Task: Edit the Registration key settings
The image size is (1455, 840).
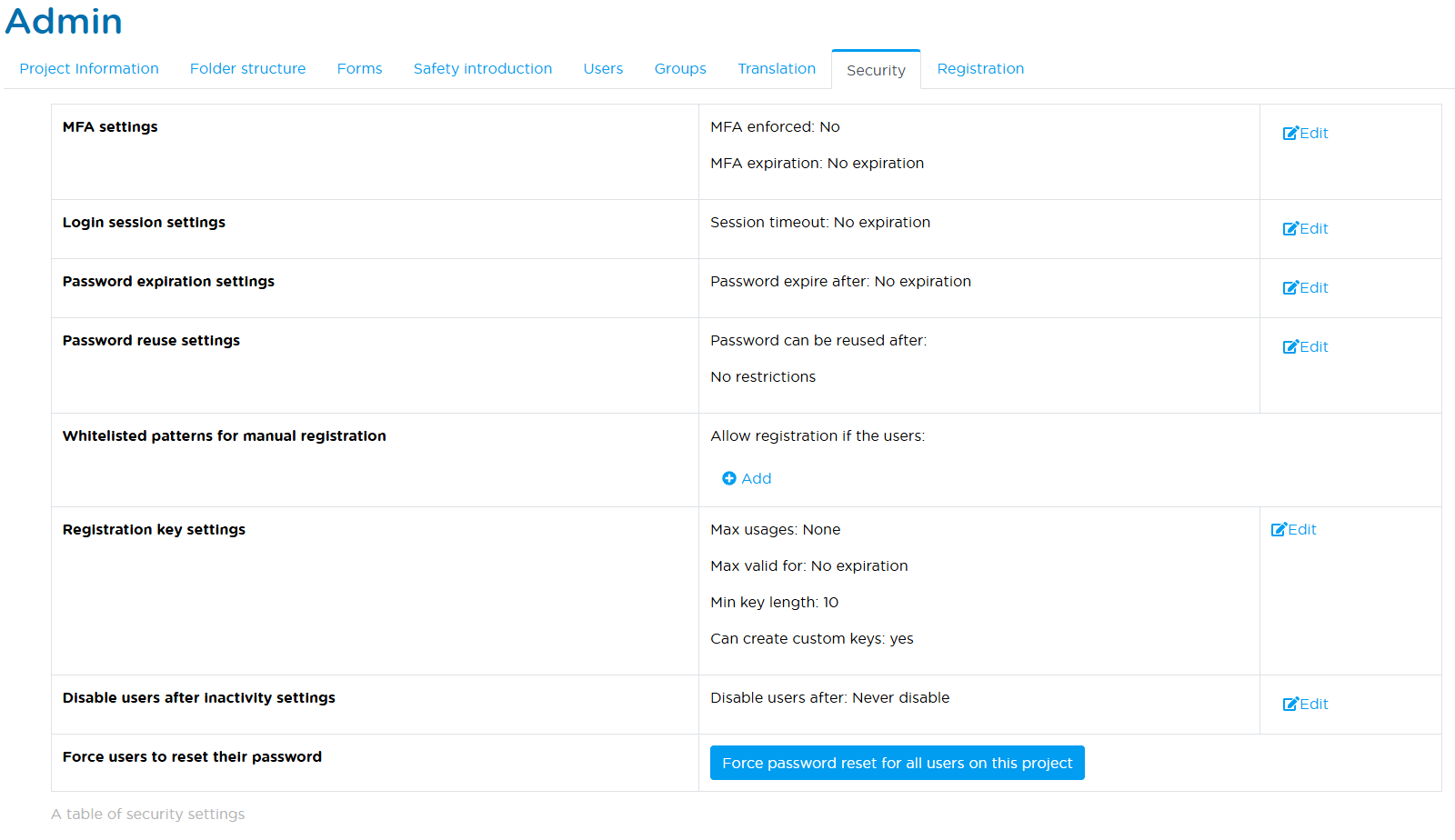Action: coord(1293,530)
